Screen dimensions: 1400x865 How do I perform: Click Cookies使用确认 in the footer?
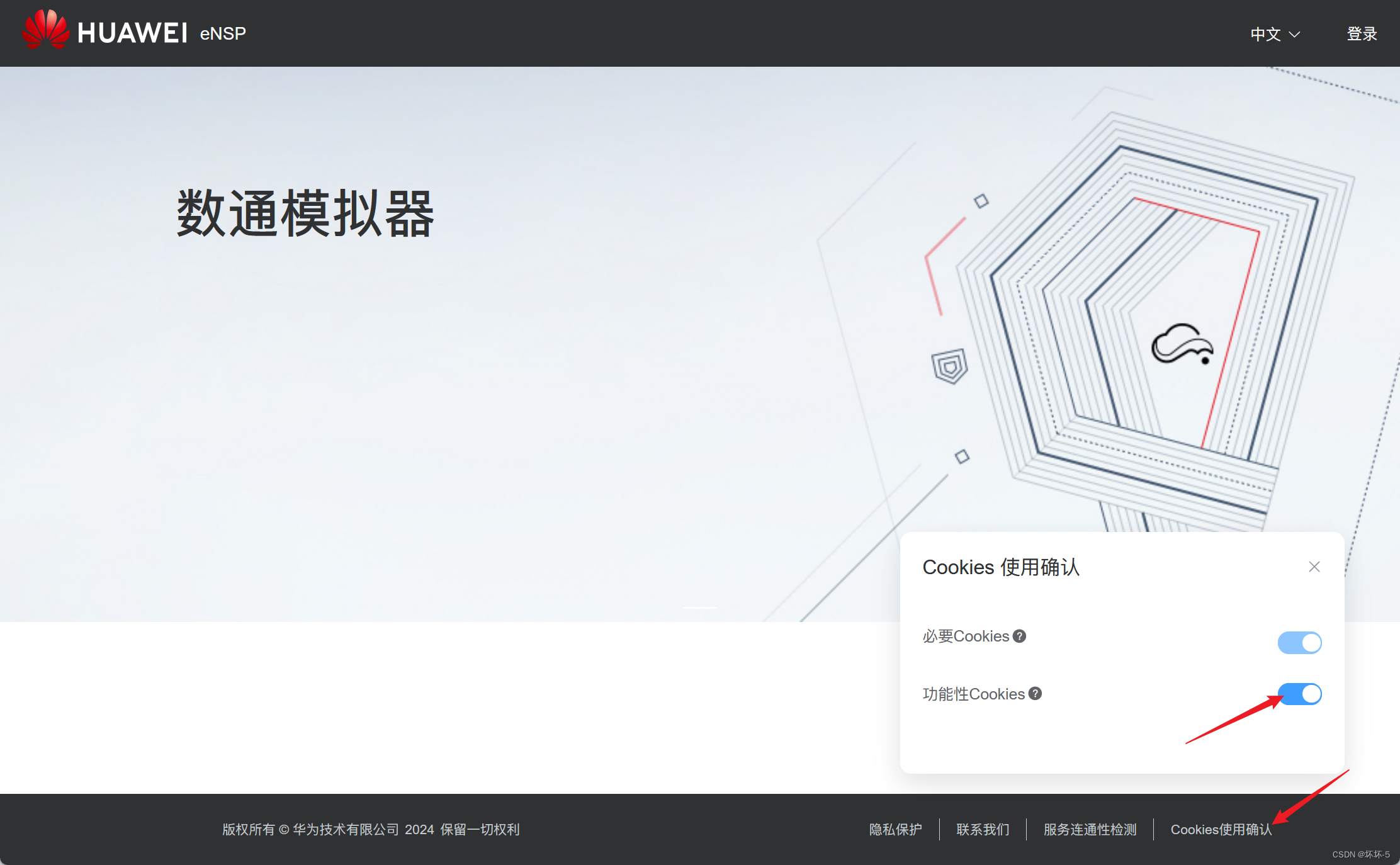click(1221, 829)
